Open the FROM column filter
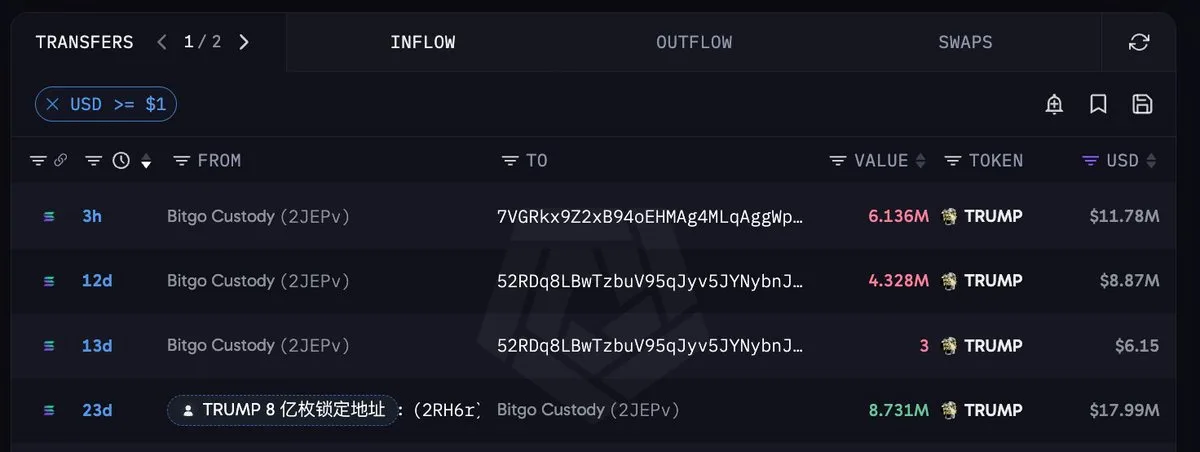This screenshot has height=452, width=1200. click(182, 160)
